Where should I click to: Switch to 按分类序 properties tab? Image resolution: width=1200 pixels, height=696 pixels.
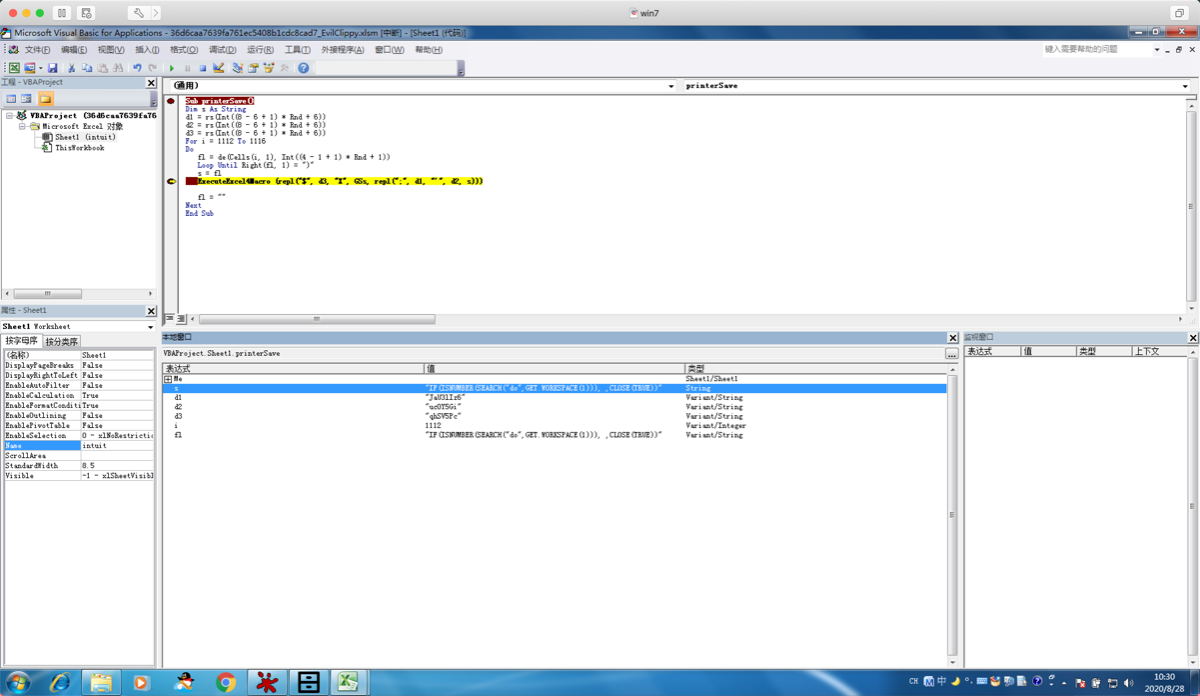61,342
